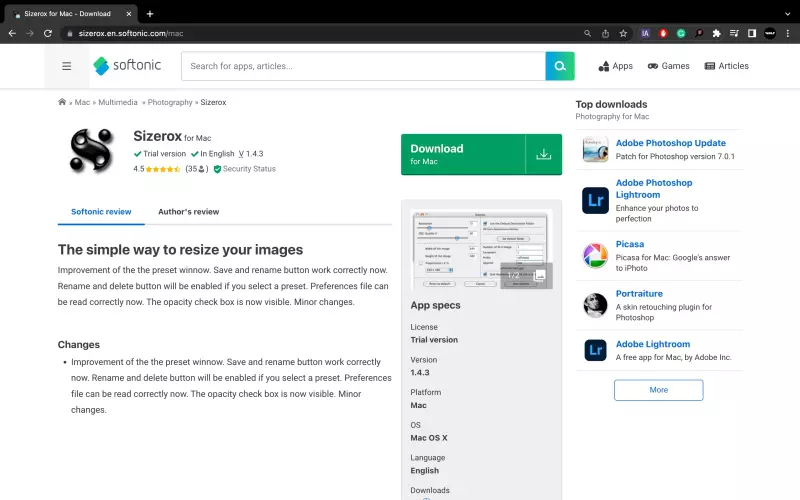The image size is (800, 500).
Task: Click the green Download for Mac button
Action: [481, 155]
